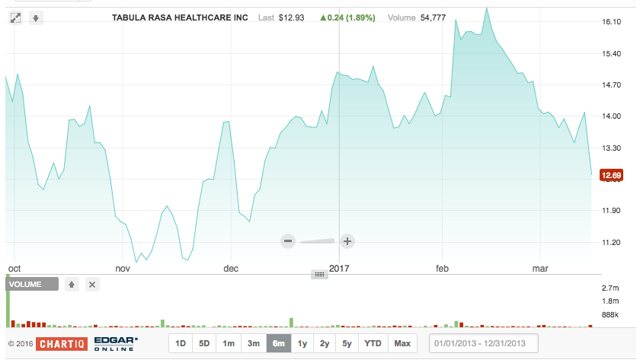Select the 1m time range
640x363 pixels.
pyautogui.click(x=229, y=343)
